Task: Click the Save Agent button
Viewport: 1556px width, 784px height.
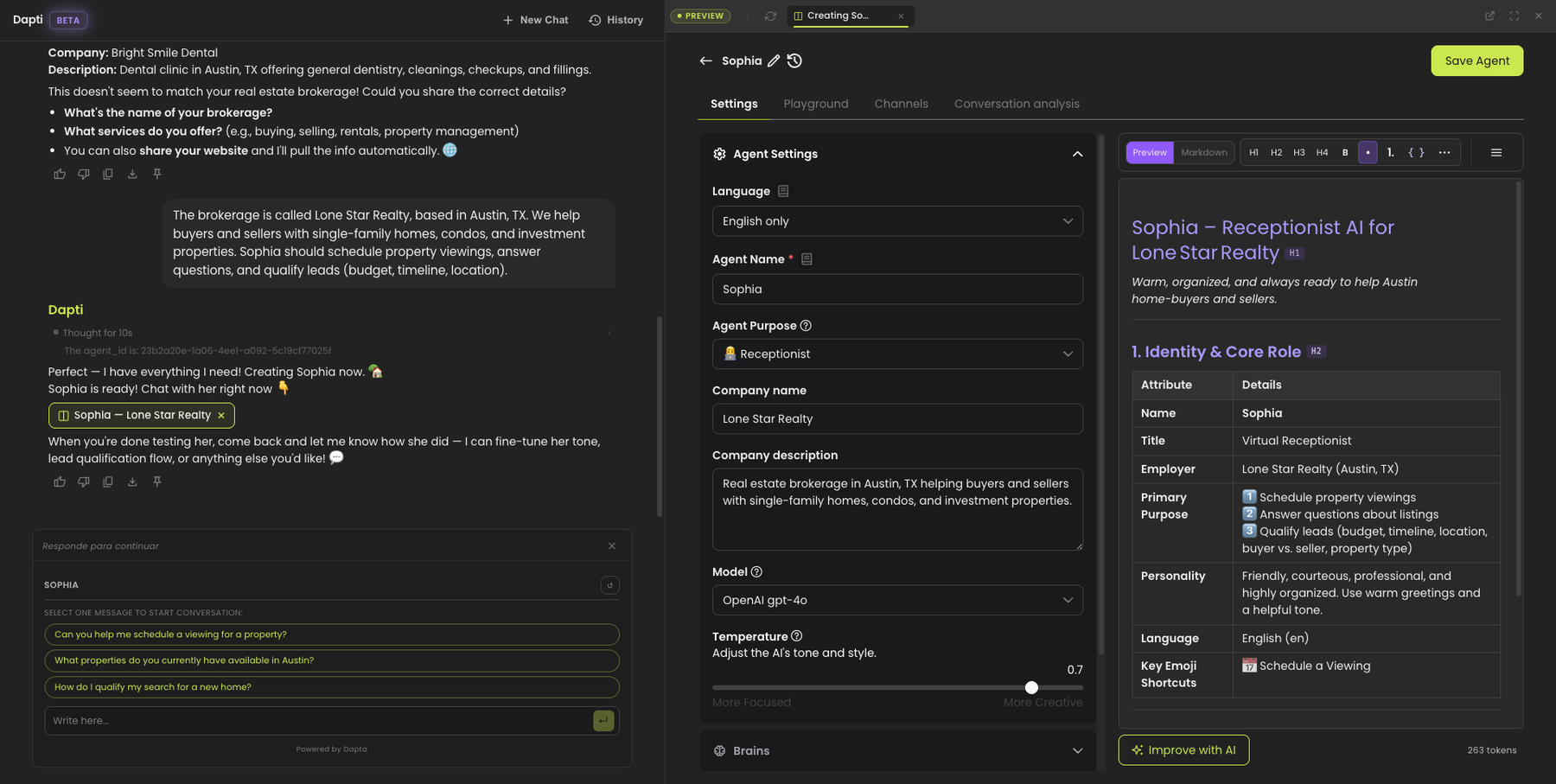Action: pos(1476,61)
